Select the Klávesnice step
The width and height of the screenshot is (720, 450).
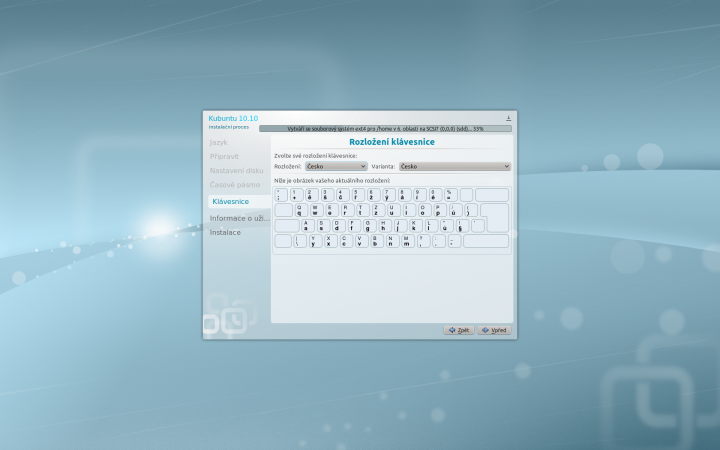239,202
